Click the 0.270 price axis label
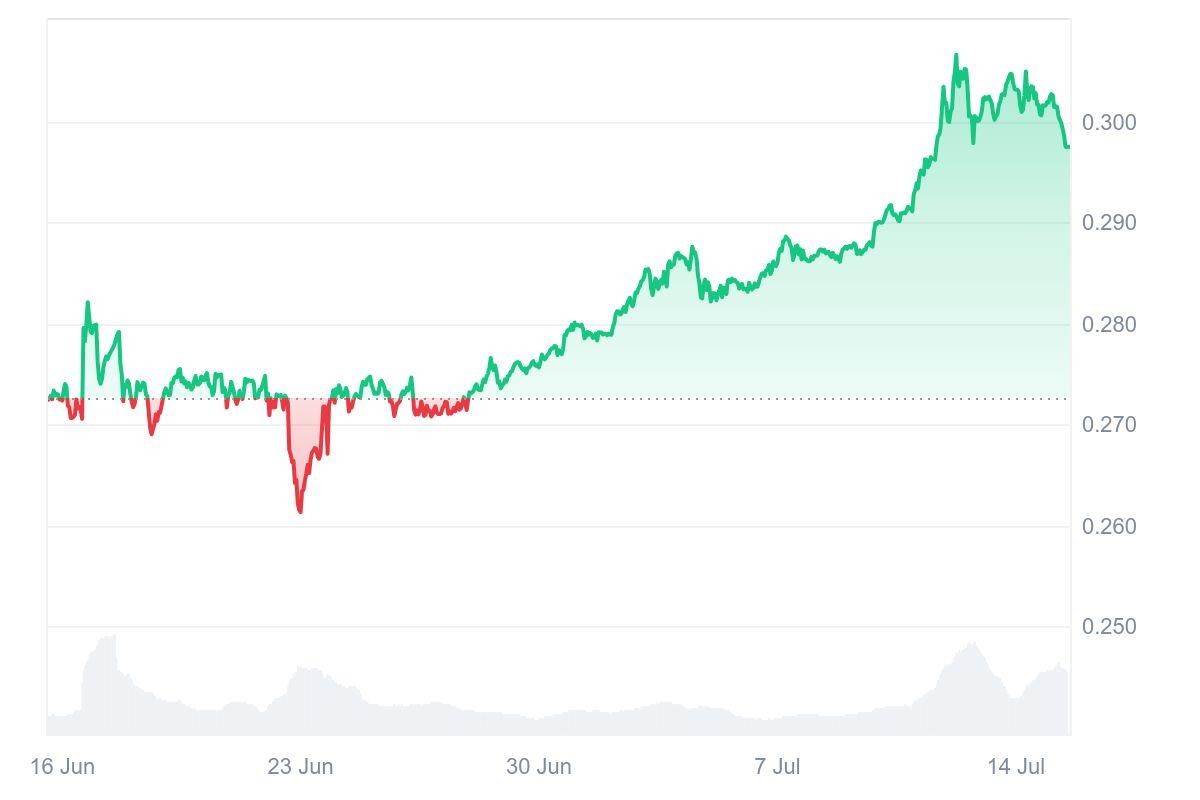This screenshot has width=1200, height=800. (x=1109, y=425)
